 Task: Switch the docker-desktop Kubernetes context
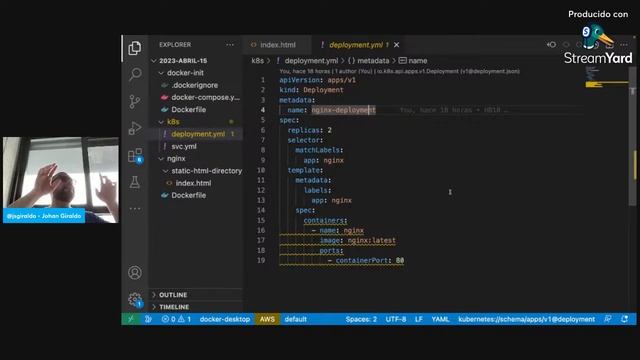pos(224,319)
